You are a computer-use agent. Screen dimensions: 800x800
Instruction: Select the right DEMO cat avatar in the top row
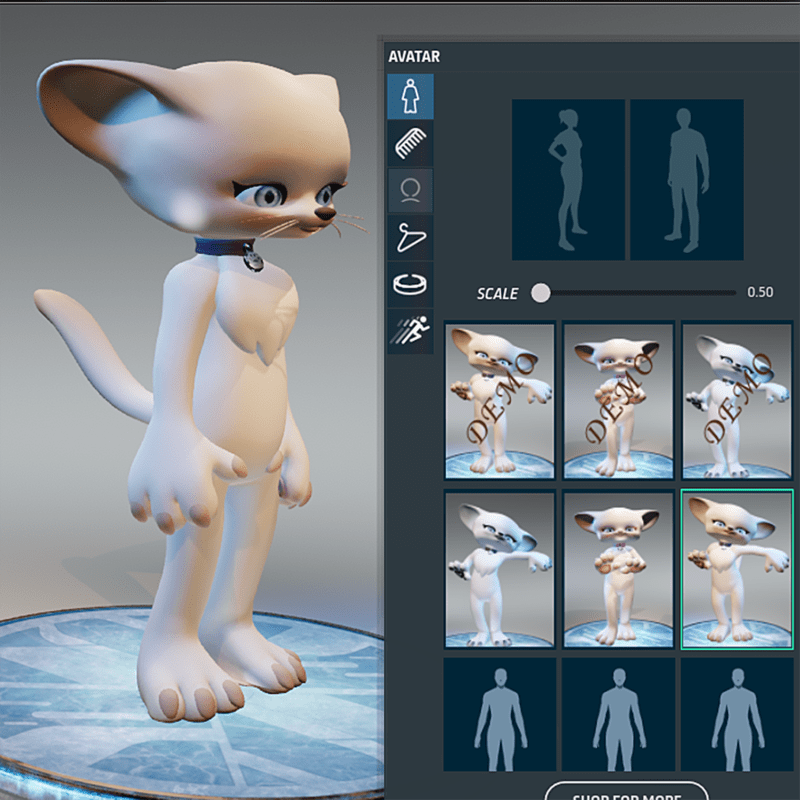[x=736, y=401]
